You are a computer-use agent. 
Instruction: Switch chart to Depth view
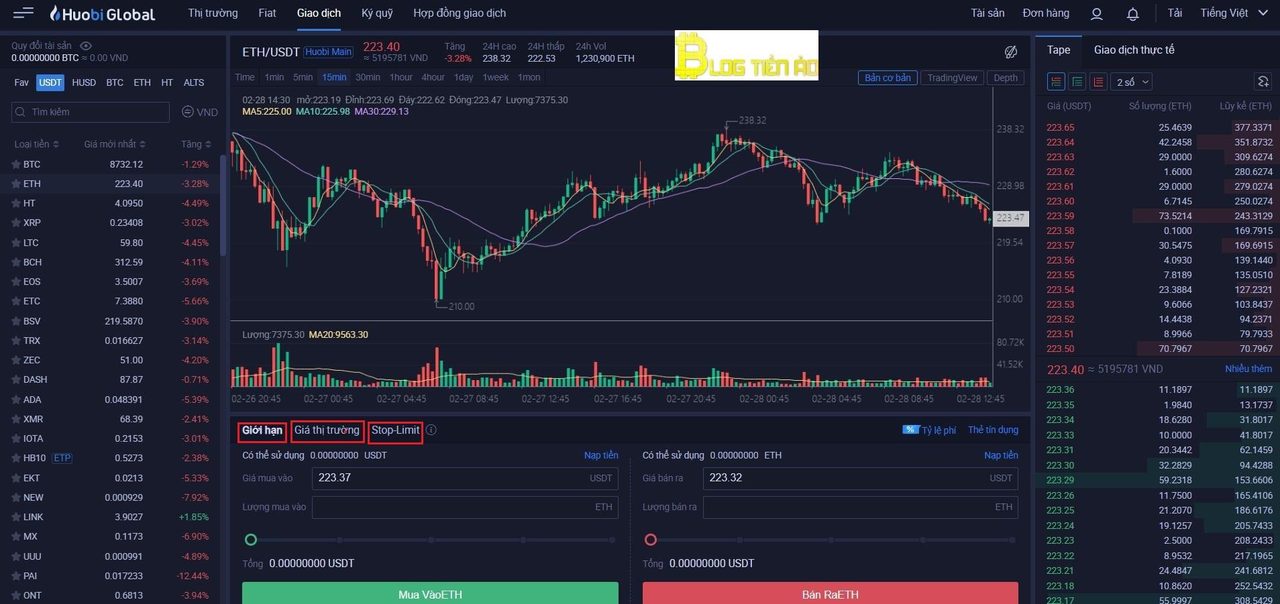pyautogui.click(x=1006, y=78)
